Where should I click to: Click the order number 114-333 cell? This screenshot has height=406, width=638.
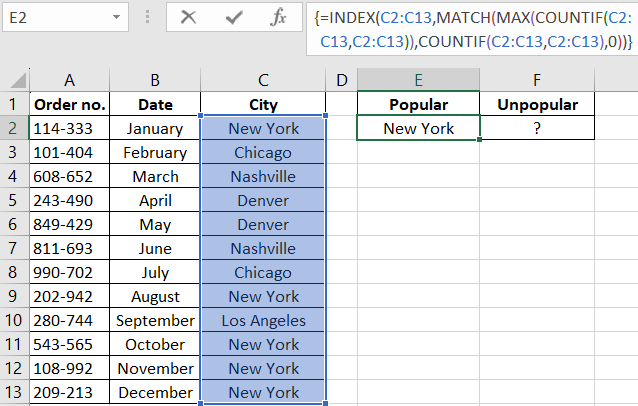tap(69, 128)
